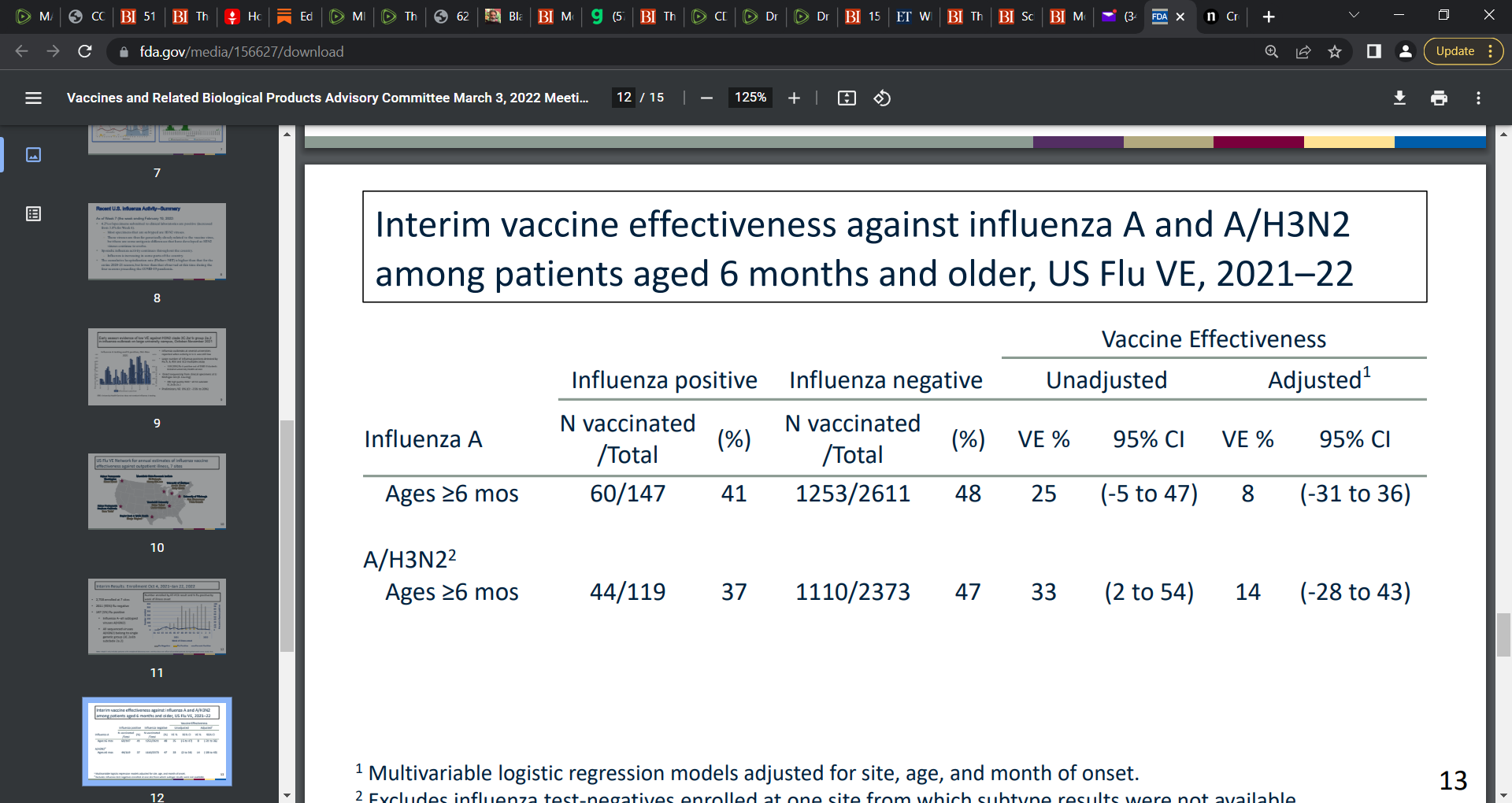Viewport: 1512px width, 803px height.
Task: Click the fda.gov address bar URL
Action: 242,52
